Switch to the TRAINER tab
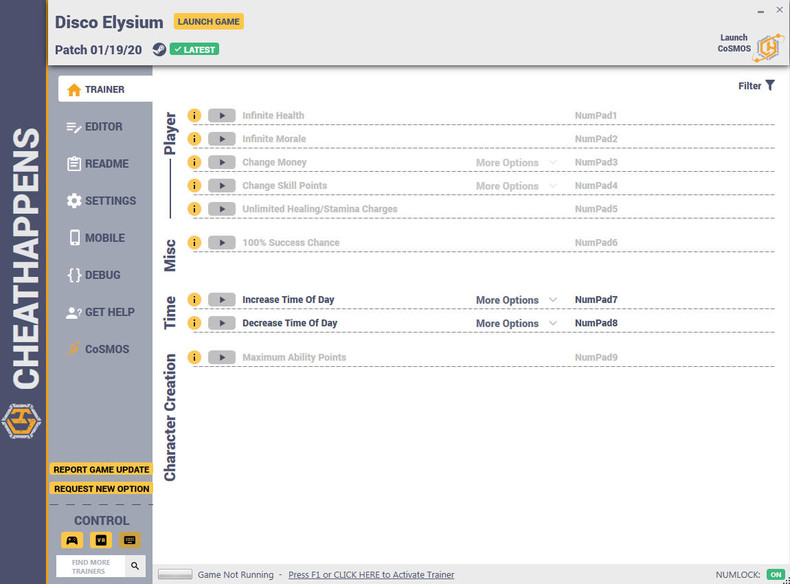This screenshot has width=790, height=584. click(105, 89)
